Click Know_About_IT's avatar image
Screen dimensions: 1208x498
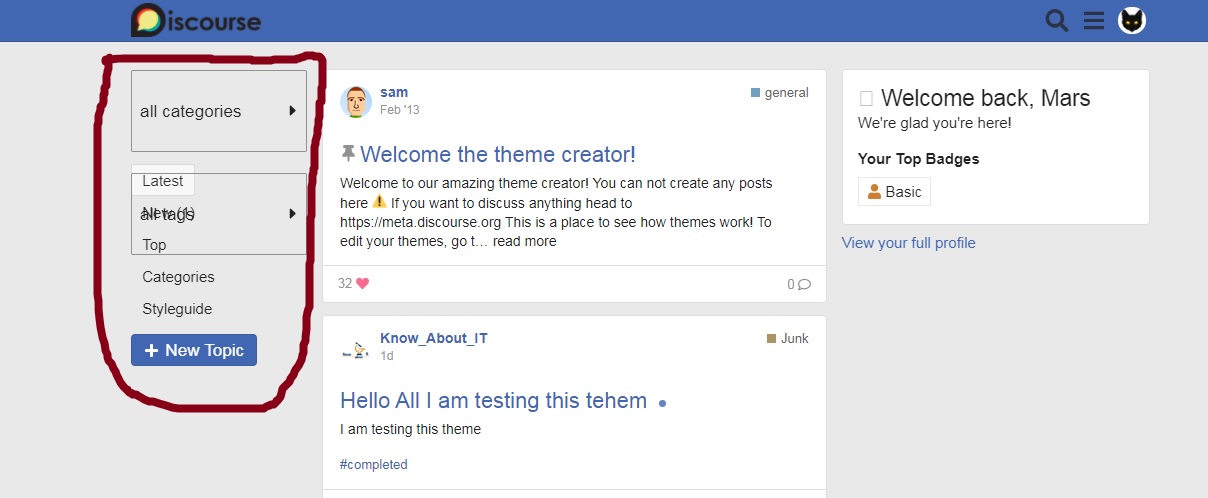(x=356, y=347)
